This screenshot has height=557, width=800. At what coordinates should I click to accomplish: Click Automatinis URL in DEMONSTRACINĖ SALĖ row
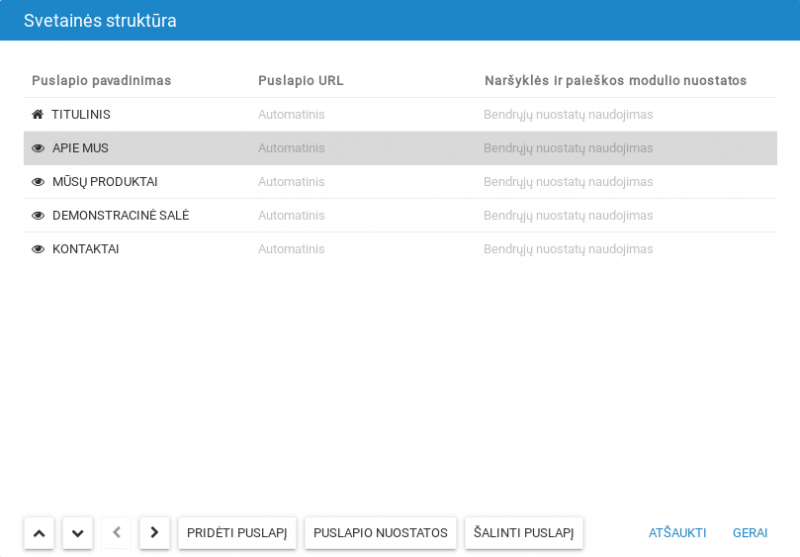pos(291,215)
